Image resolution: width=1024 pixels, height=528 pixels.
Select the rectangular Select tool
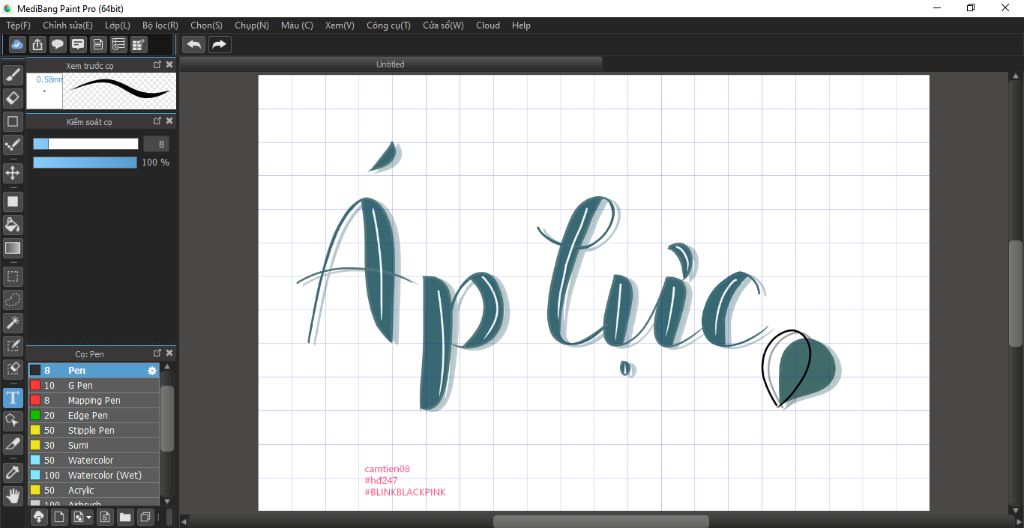pyautogui.click(x=12, y=276)
